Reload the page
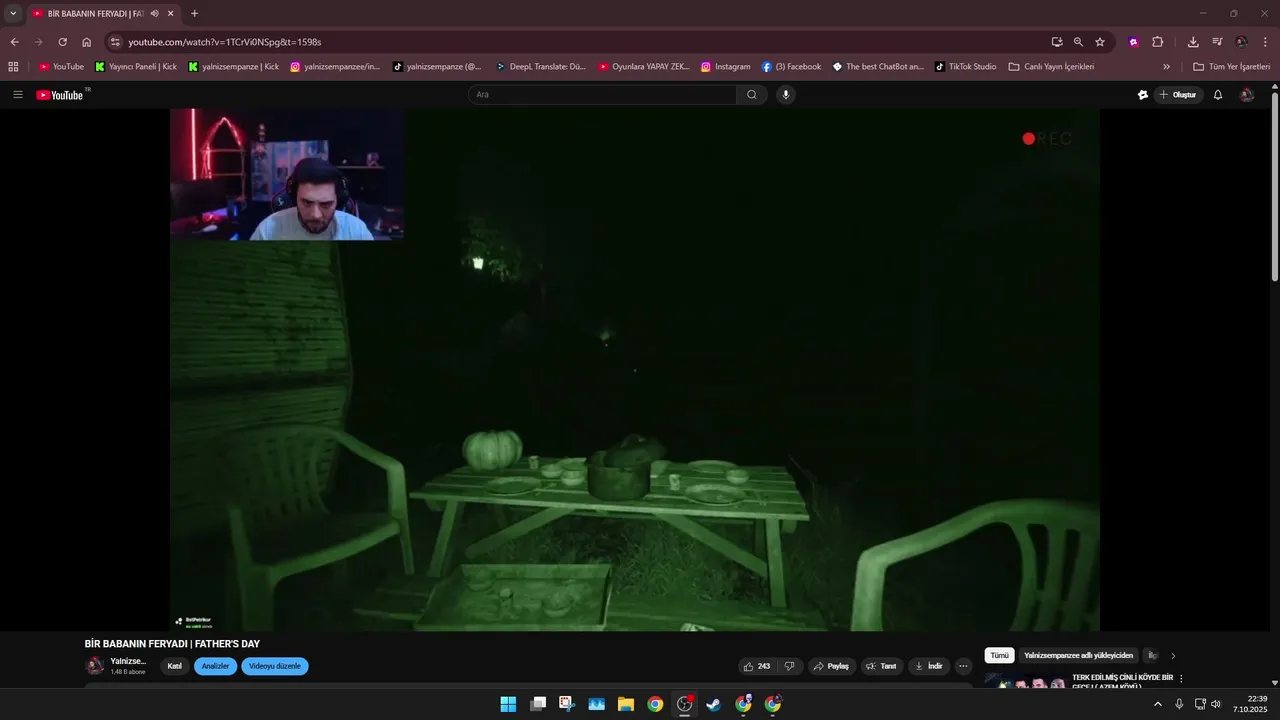 coord(62,42)
